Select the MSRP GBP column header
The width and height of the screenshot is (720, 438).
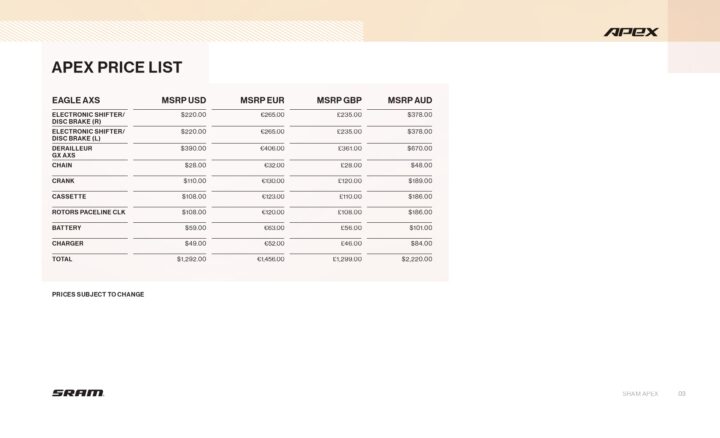pyautogui.click(x=339, y=101)
